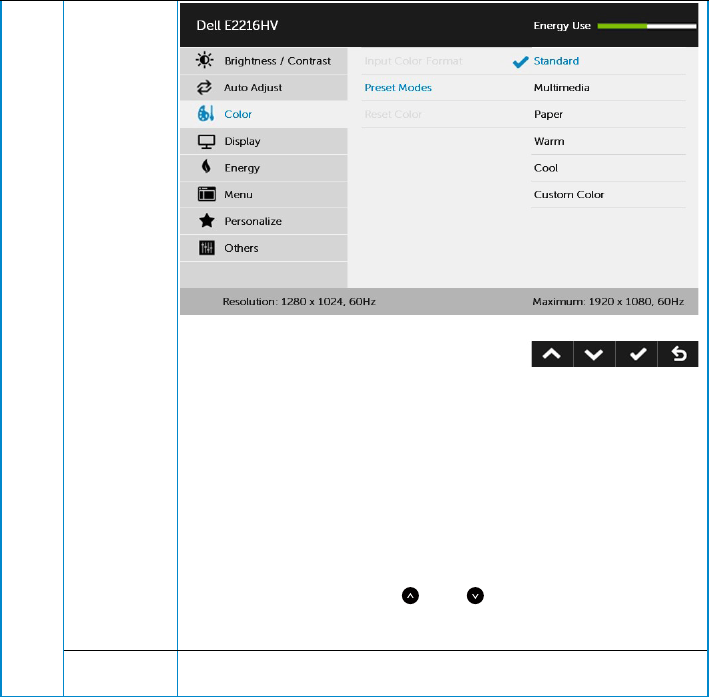Click the Energy Use level bar
709x697 pixels.
tap(647, 26)
